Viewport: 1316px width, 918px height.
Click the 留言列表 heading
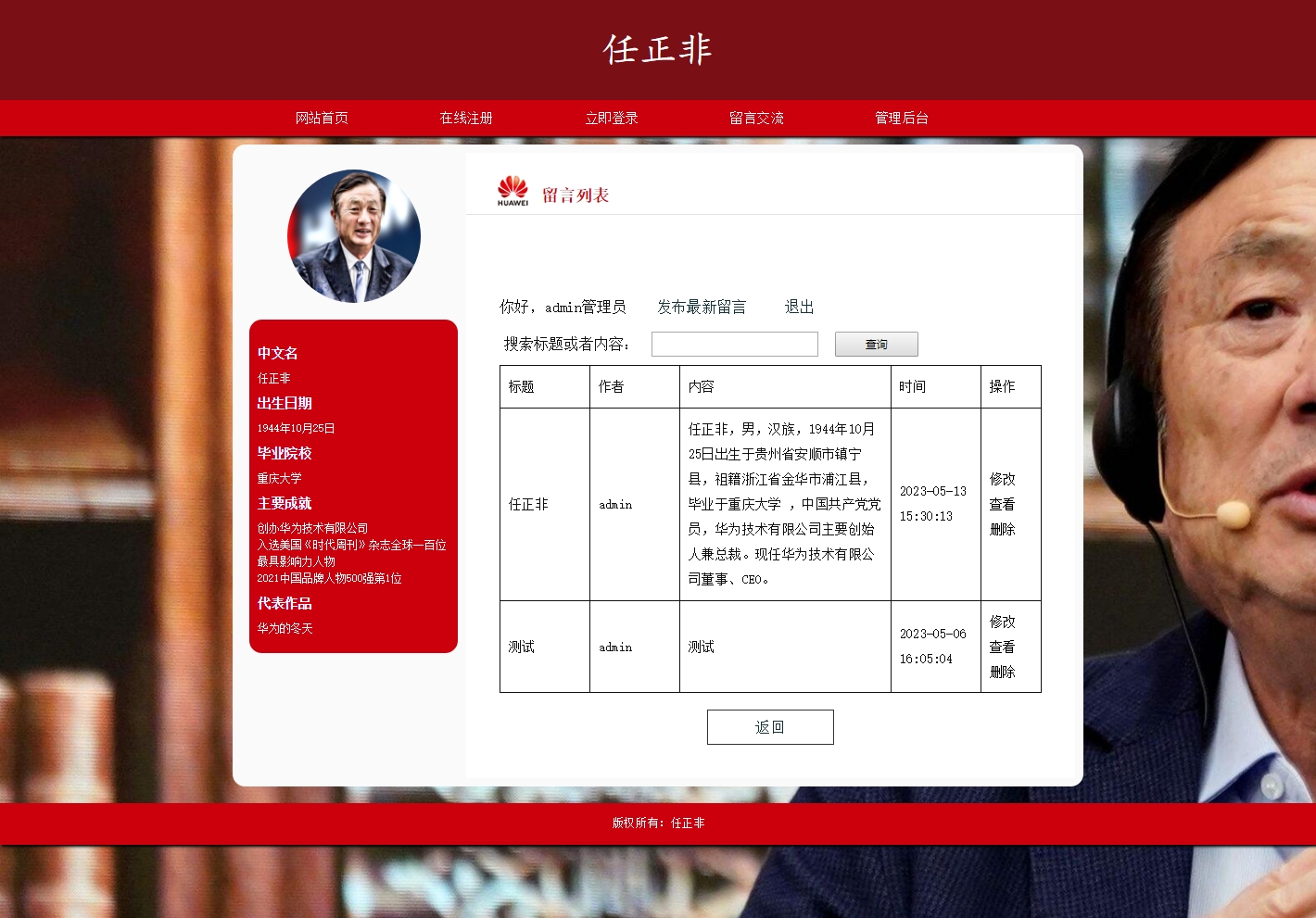click(576, 195)
